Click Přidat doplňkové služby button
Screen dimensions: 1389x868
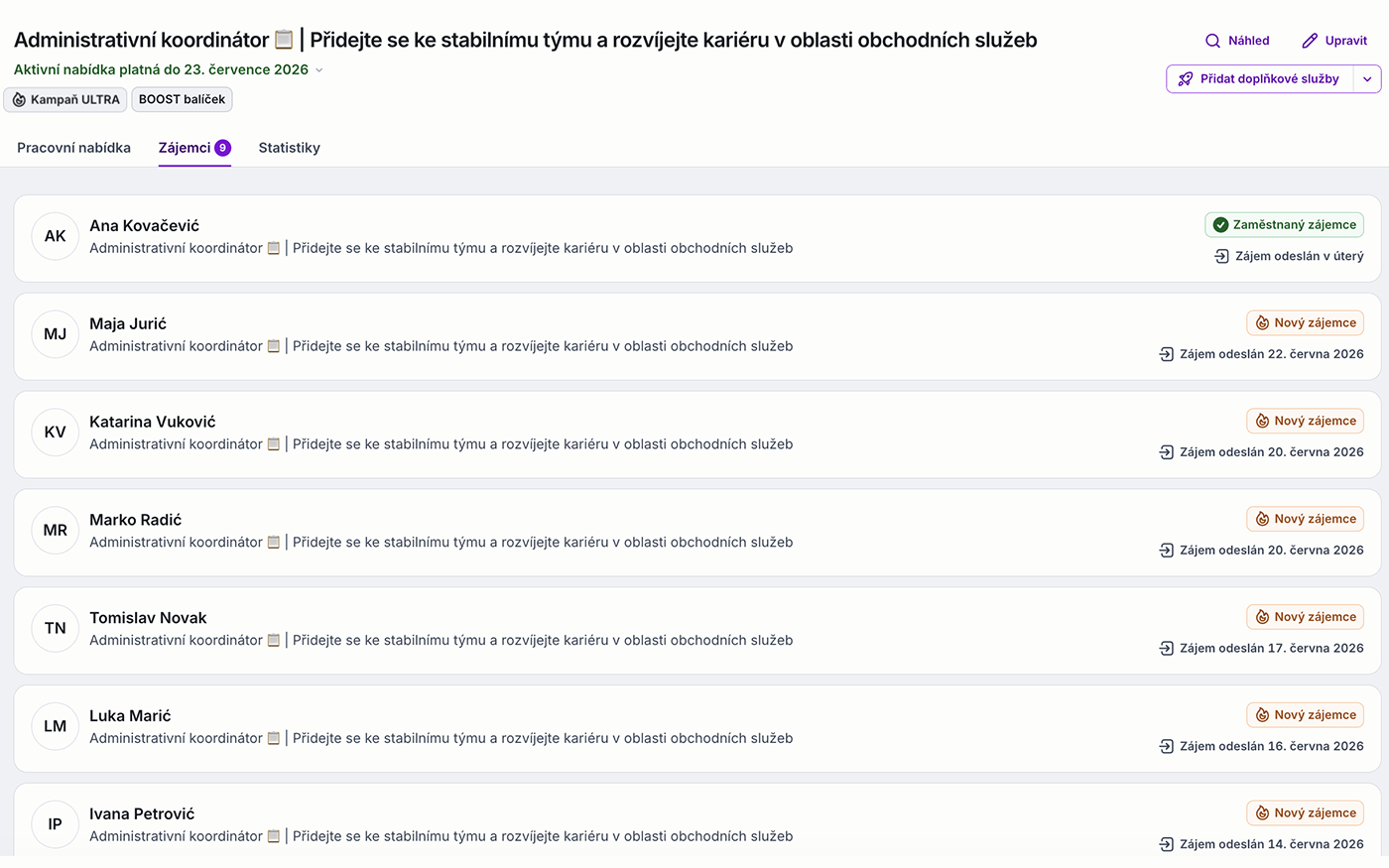pos(1259,79)
